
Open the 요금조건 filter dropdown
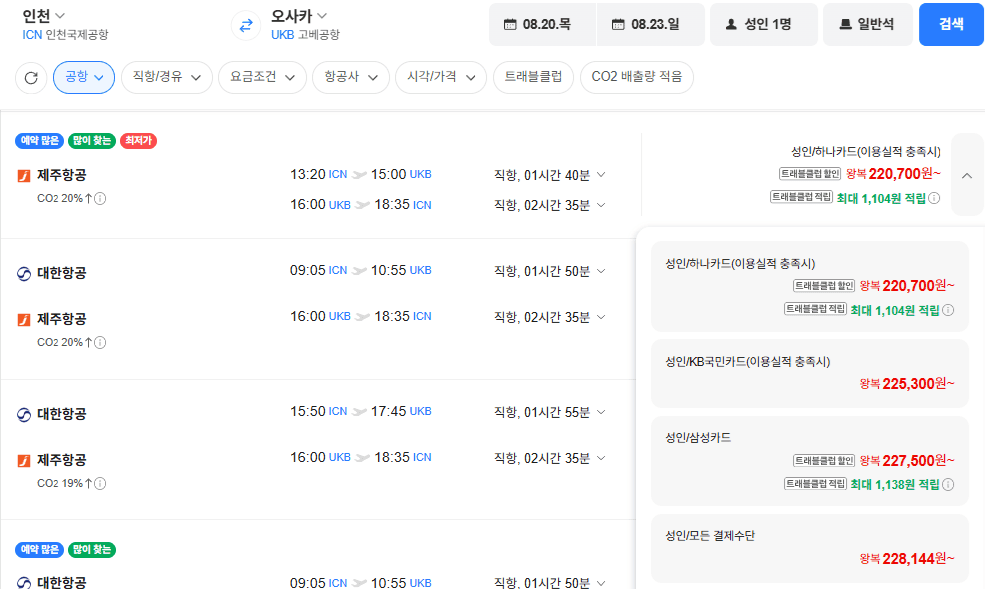[x=262, y=77]
